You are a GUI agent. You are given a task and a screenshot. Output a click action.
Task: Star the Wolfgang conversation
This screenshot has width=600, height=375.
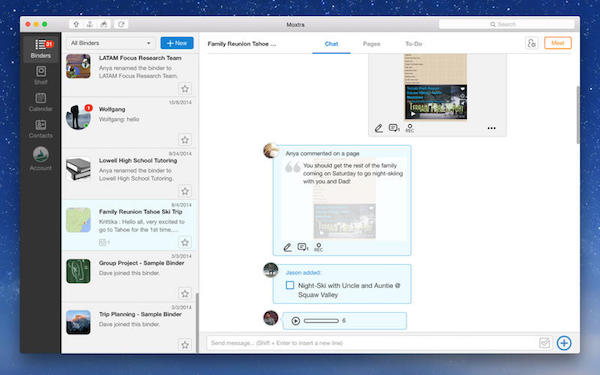coord(185,140)
